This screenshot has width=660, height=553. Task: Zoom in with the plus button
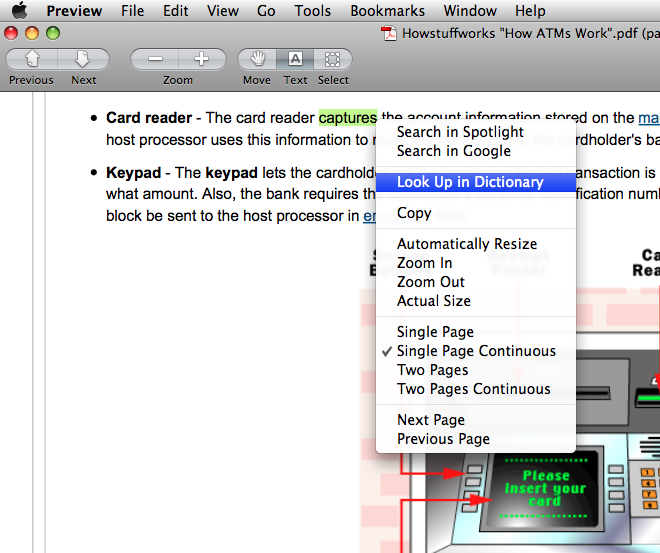202,59
